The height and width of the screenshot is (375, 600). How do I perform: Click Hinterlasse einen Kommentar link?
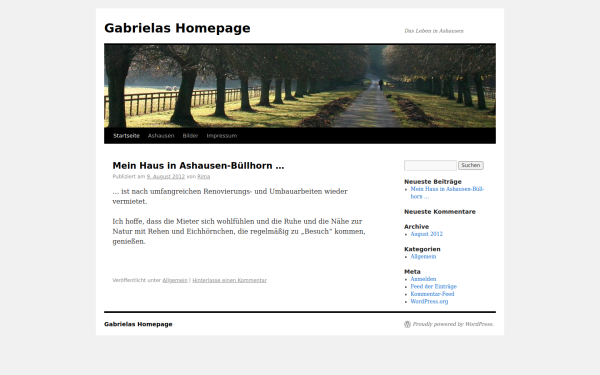pos(230,280)
